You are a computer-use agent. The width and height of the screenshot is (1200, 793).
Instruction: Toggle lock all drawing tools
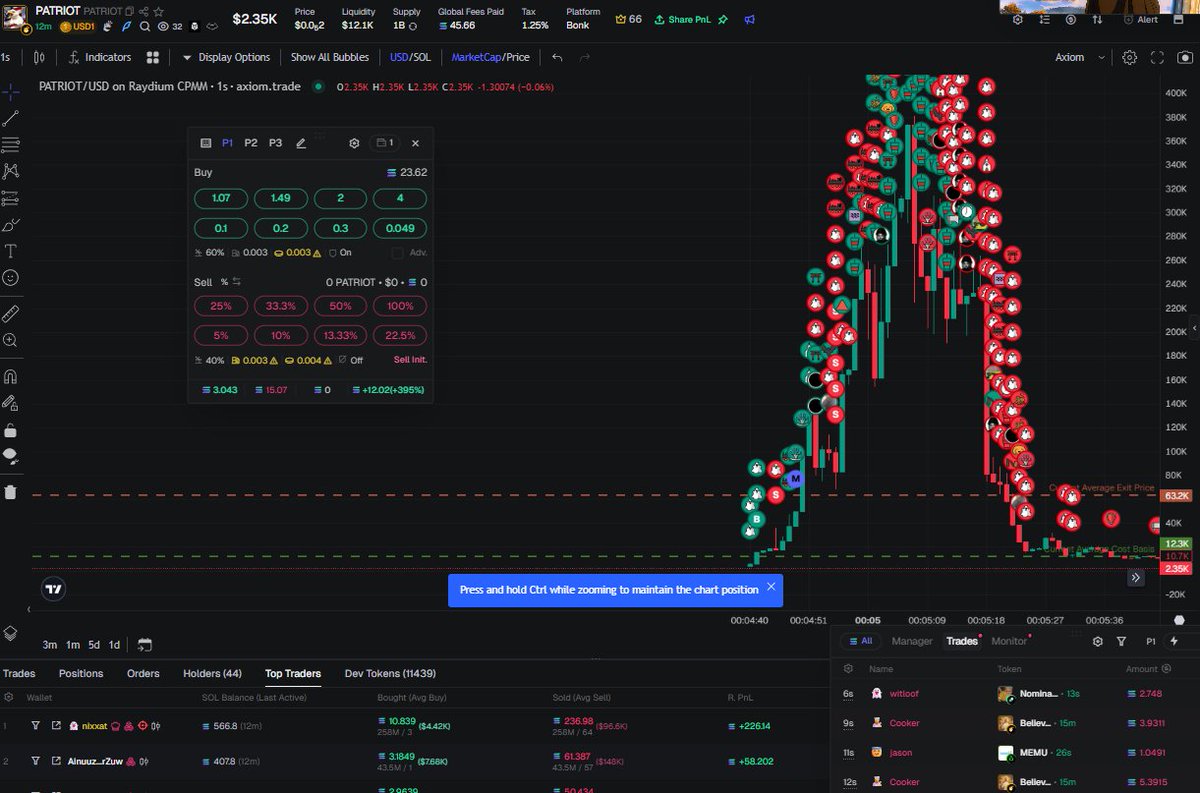point(11,431)
